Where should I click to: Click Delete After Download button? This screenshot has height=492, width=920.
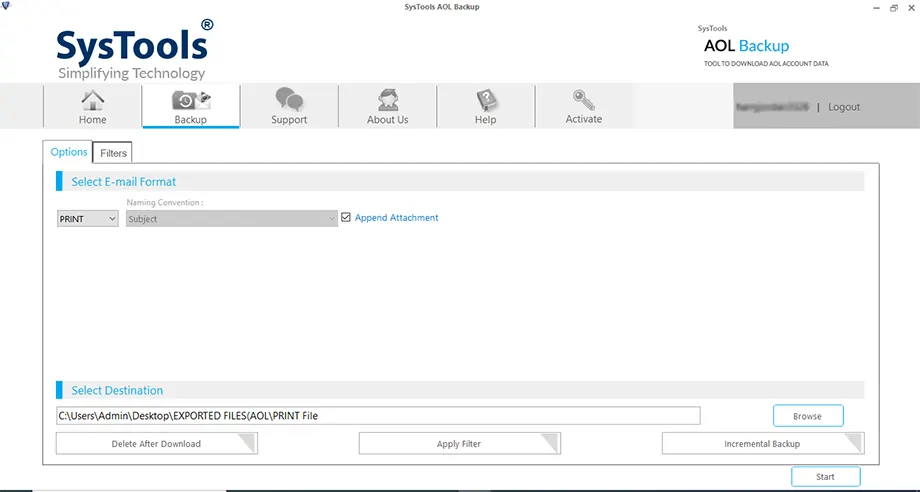click(x=157, y=443)
